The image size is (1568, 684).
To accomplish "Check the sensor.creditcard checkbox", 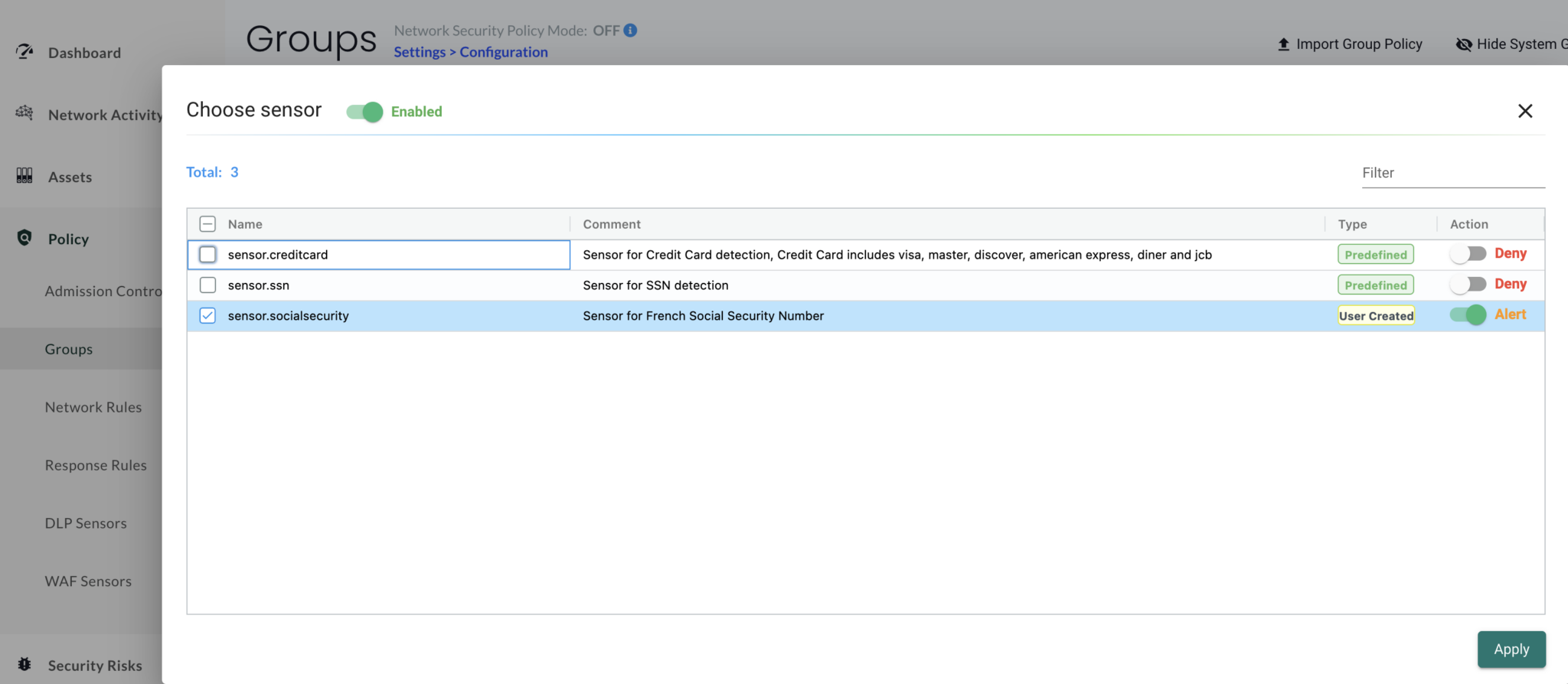I will (x=207, y=255).
